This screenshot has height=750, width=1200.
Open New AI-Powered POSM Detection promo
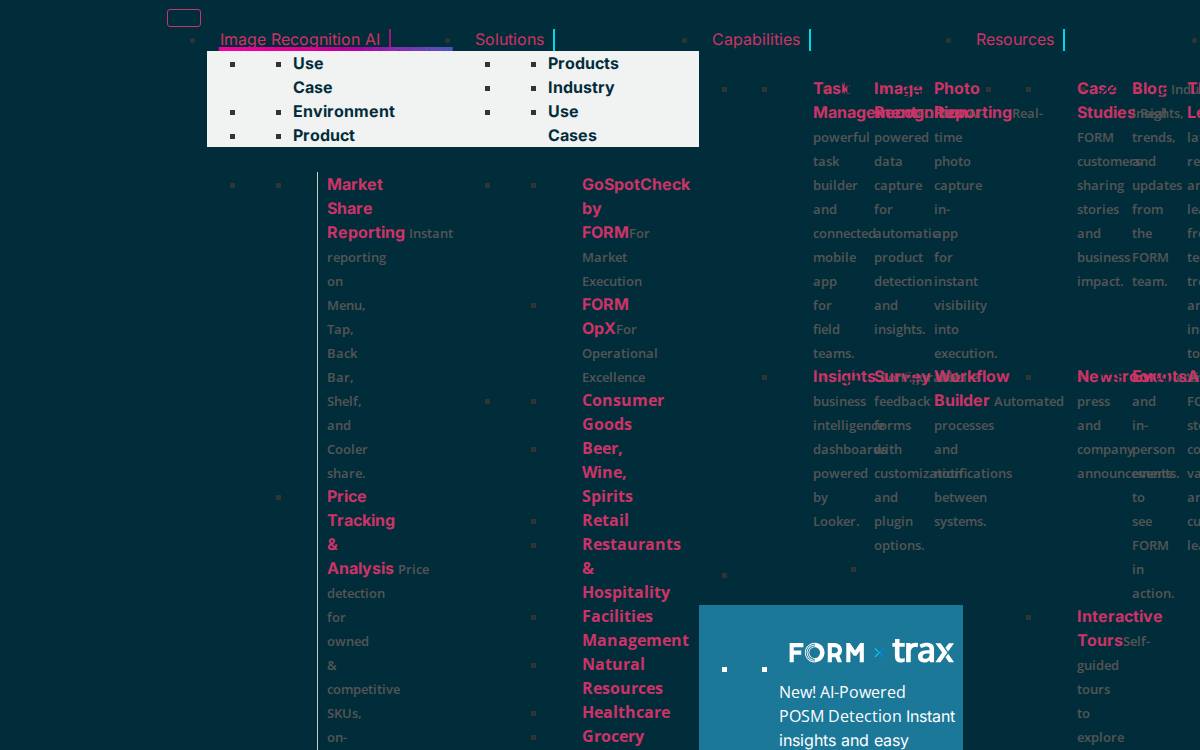(867, 716)
